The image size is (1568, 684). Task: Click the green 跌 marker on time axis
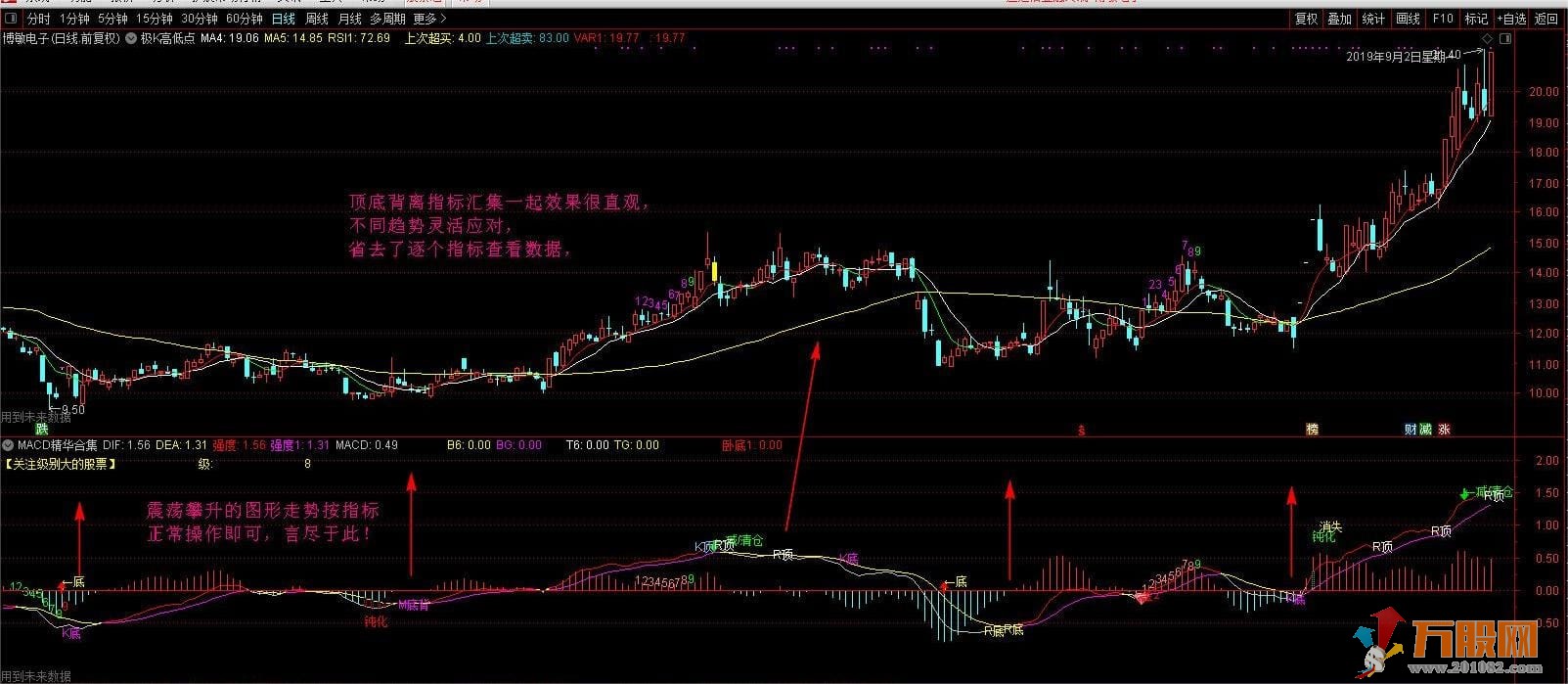(42, 429)
